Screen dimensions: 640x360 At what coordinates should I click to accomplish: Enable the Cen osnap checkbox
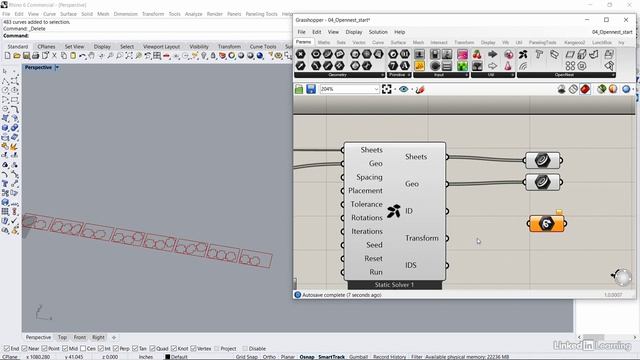click(83, 349)
